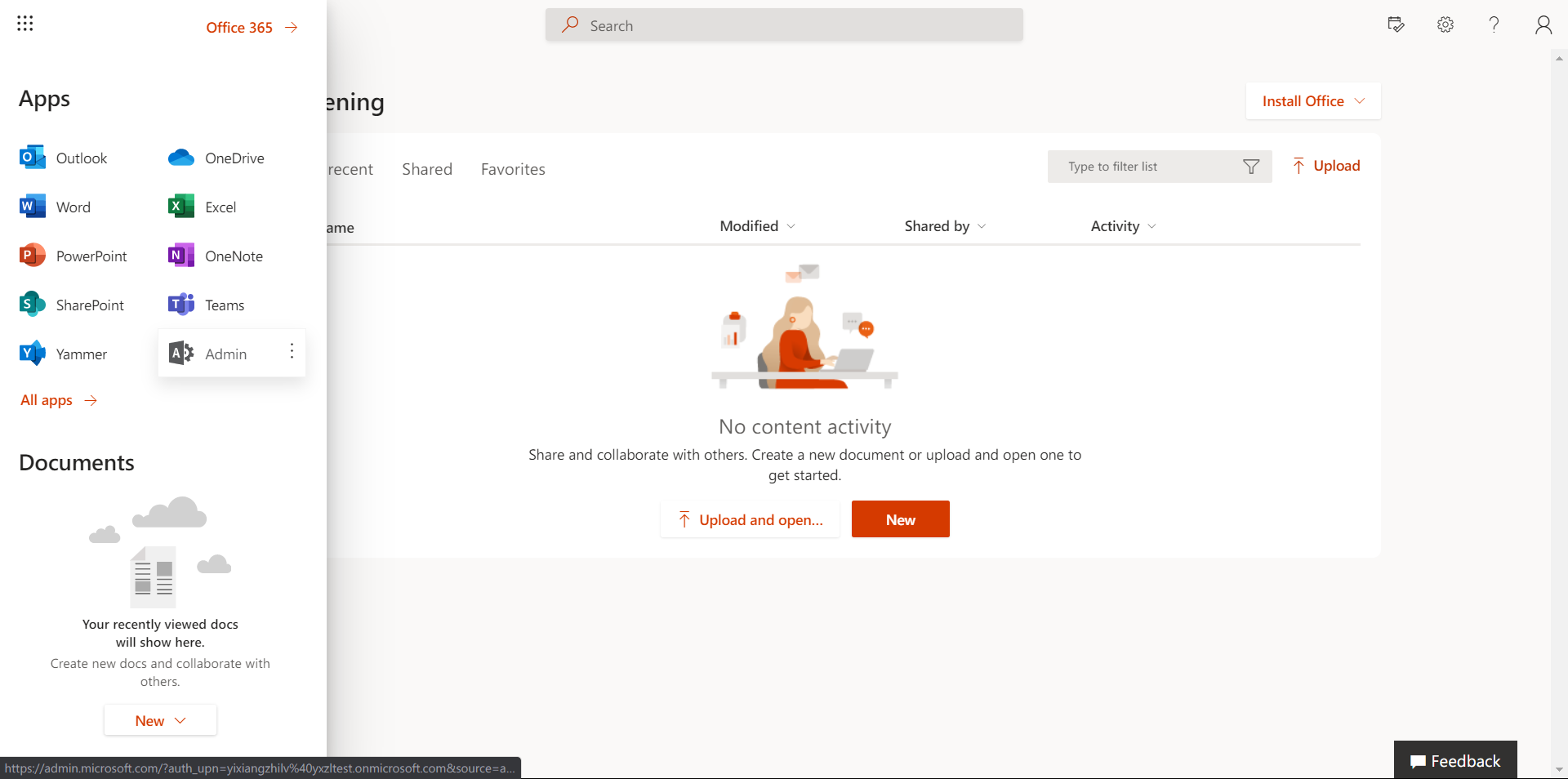Launch PowerPoint from the apps panel

tap(73, 256)
